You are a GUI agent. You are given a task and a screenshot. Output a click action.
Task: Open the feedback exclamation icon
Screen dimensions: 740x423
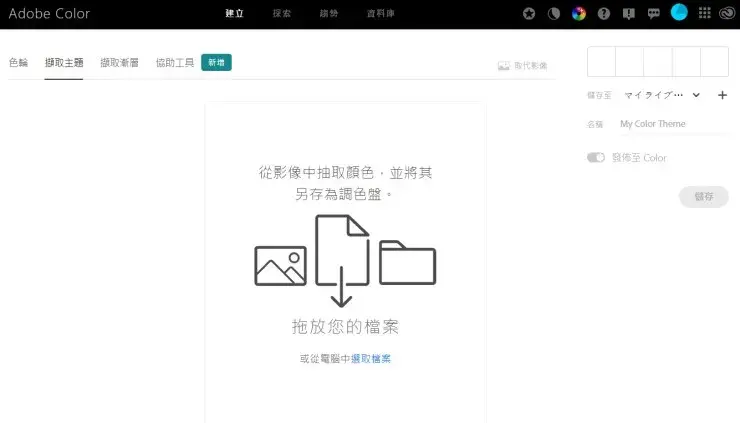pos(629,14)
